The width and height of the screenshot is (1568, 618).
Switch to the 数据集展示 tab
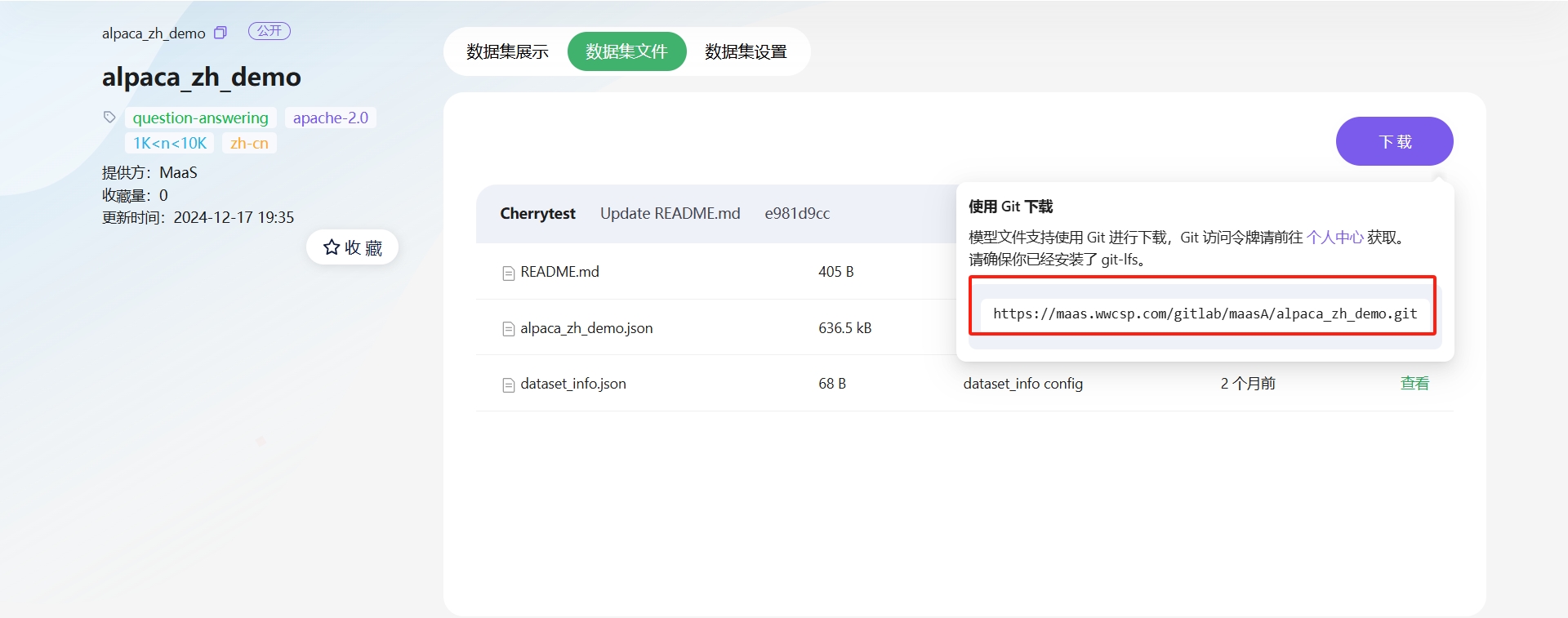click(x=507, y=51)
